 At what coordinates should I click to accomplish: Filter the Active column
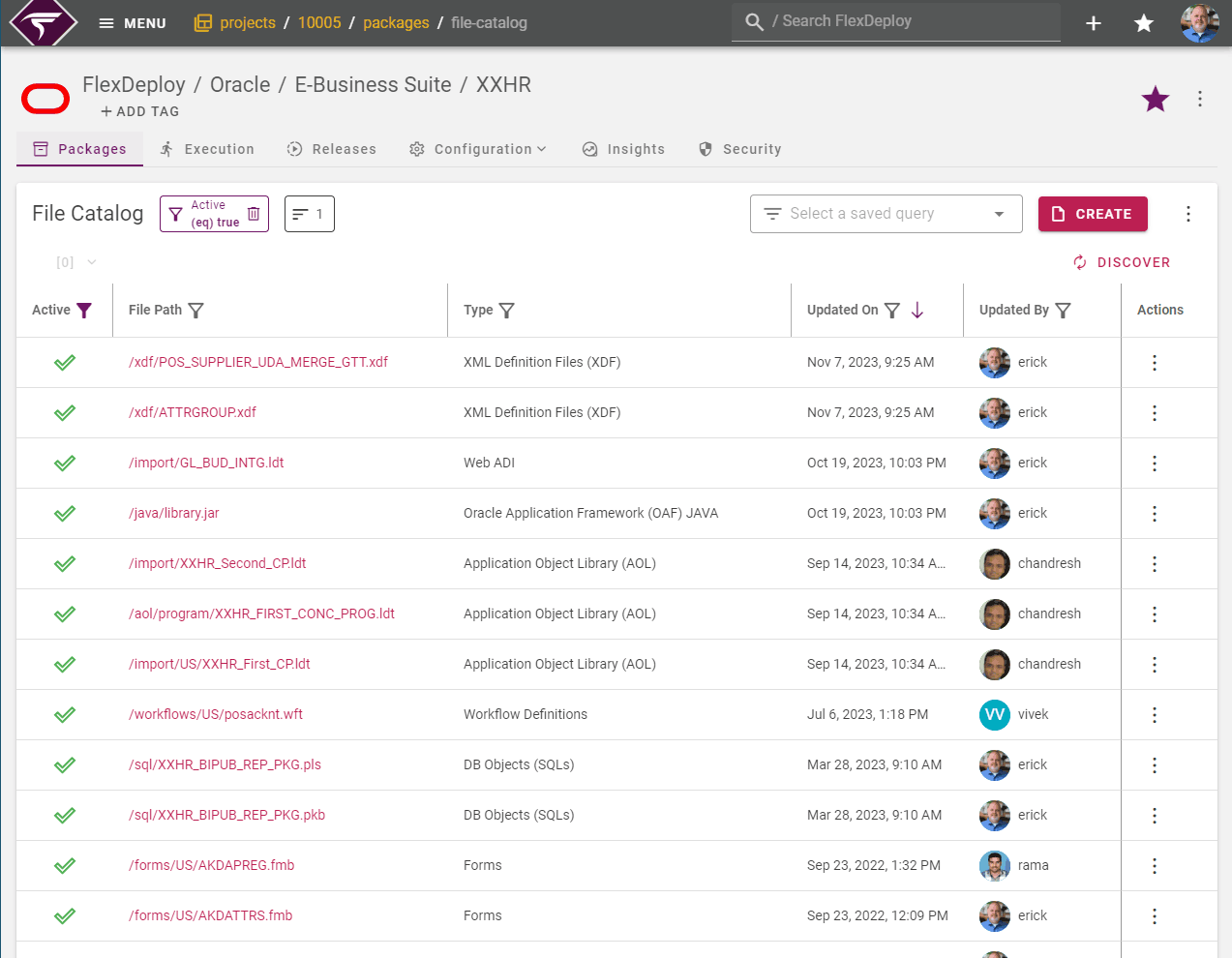84,310
